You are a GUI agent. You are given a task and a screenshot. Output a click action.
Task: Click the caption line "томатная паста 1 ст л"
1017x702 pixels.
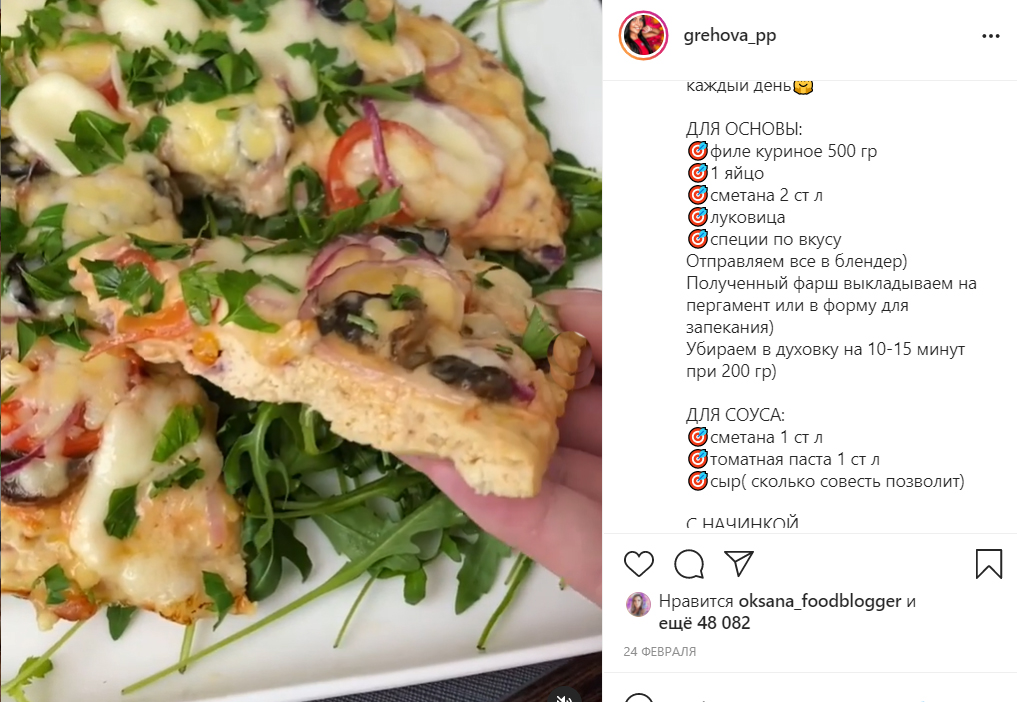(x=783, y=459)
